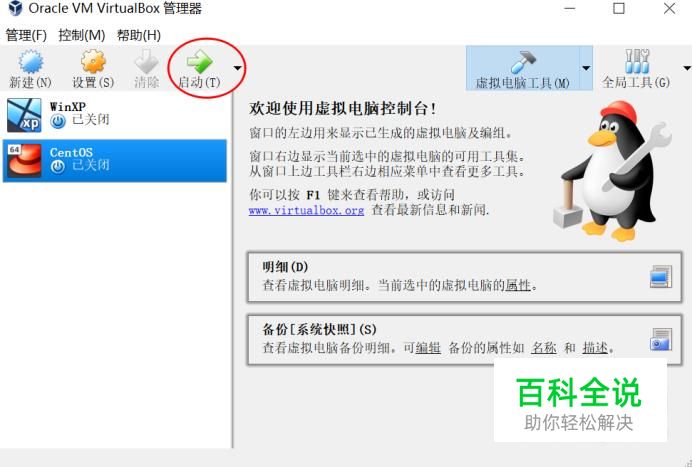Select the Machine Tools (虚拟电脑工具) hammer icon
This screenshot has height=467, width=692.
(x=523, y=62)
